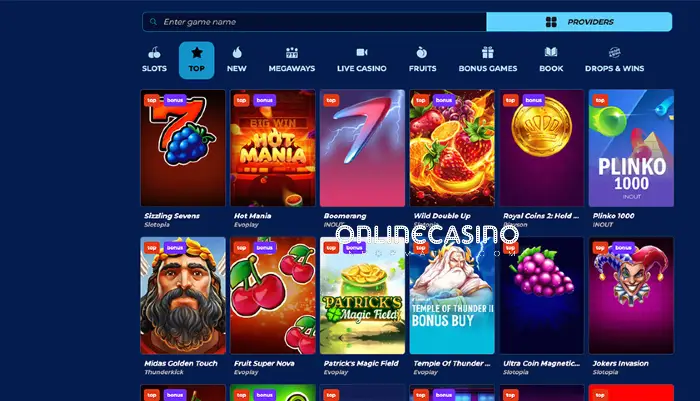Click the Midas Golden Touch title link

[181, 363]
